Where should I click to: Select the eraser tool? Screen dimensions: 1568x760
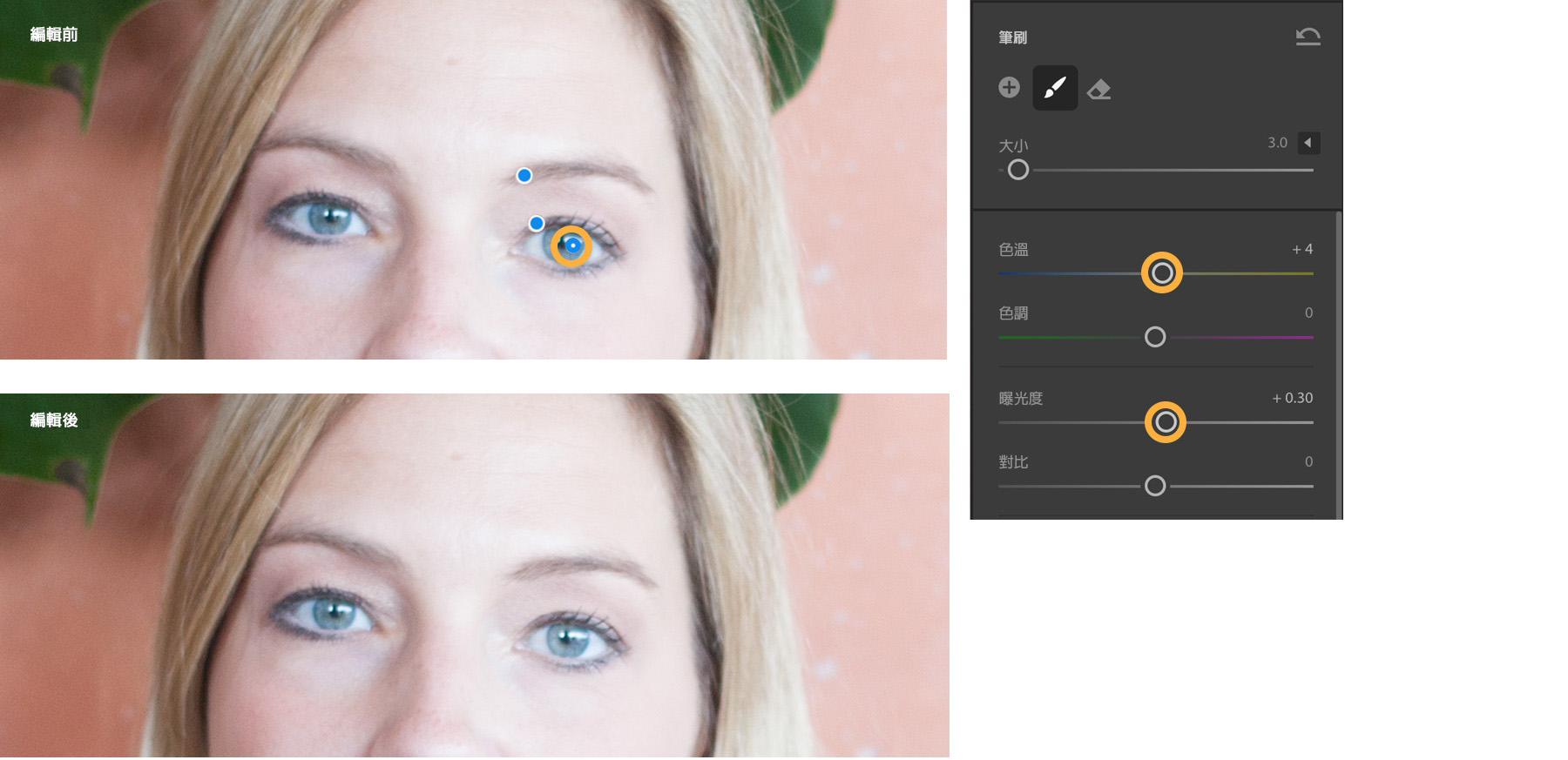(x=1099, y=89)
